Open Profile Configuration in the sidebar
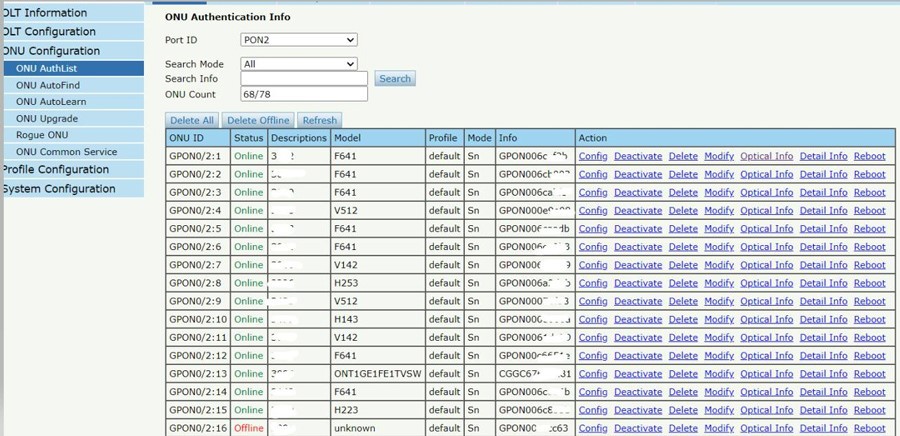This screenshot has width=900, height=436. [72, 169]
